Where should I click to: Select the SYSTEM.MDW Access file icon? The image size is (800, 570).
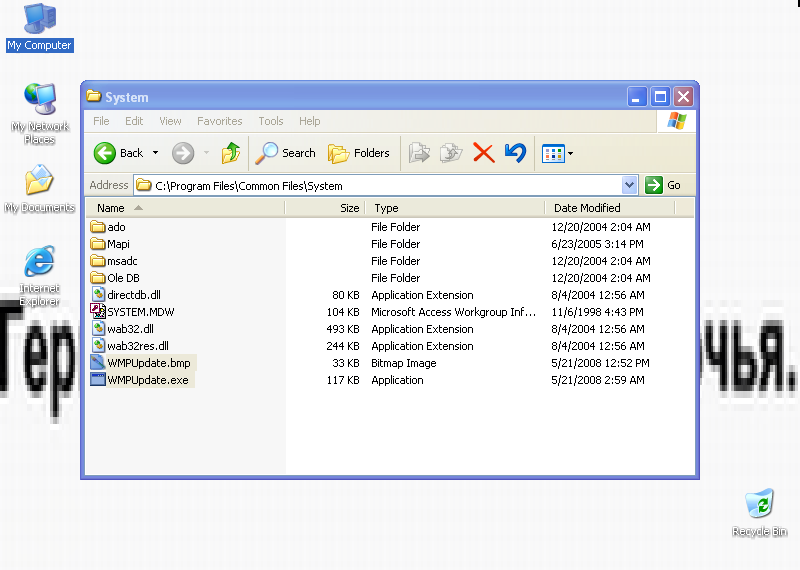point(97,311)
